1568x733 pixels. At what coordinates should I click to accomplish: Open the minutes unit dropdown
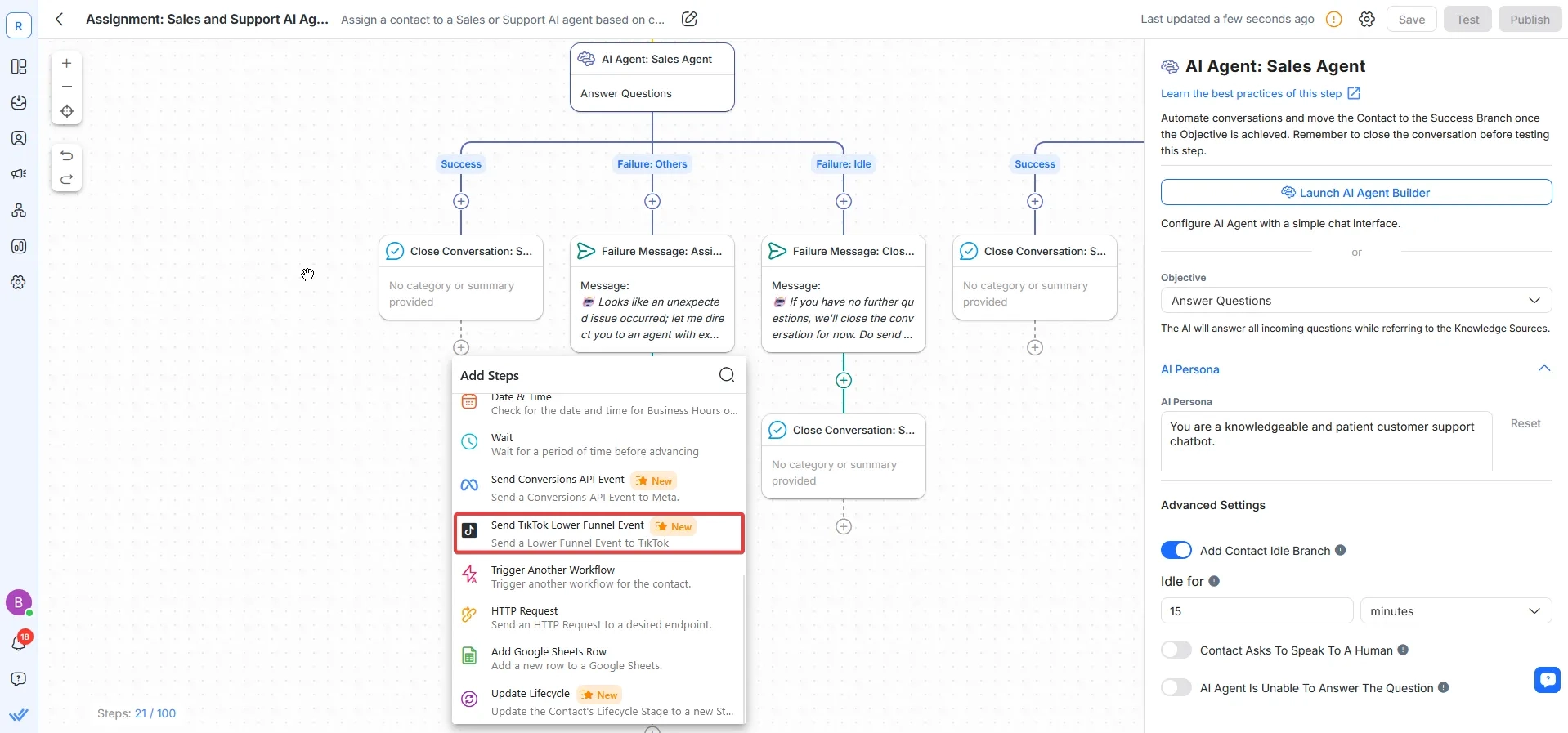[x=1456, y=611]
